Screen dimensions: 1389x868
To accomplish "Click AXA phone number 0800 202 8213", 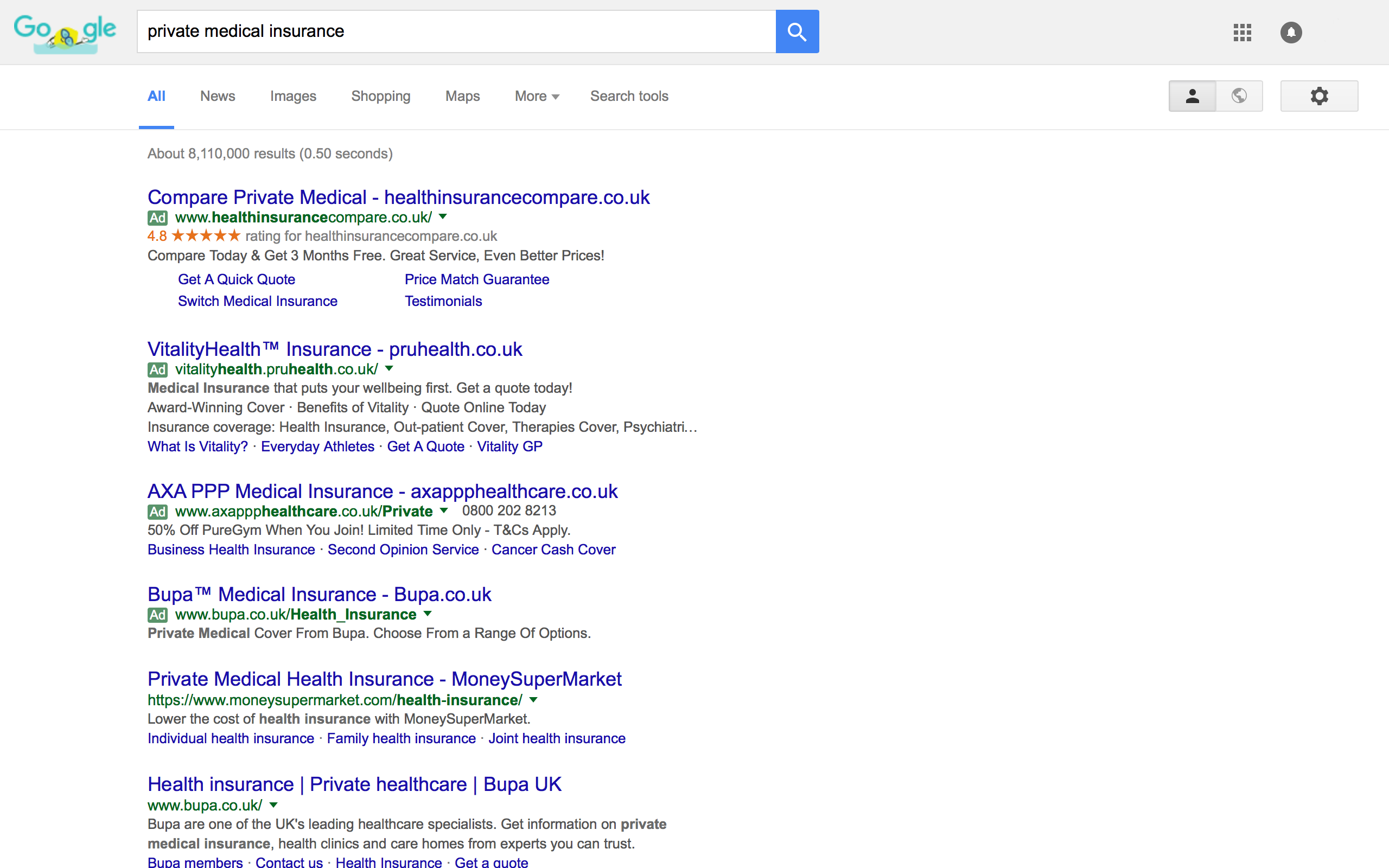I will coord(509,511).
